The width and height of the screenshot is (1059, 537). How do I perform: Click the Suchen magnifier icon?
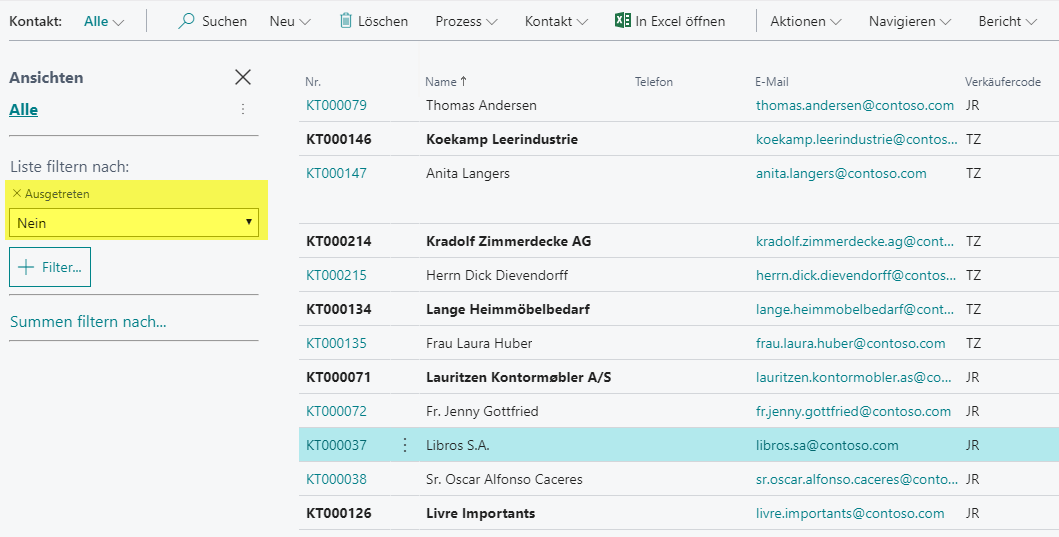click(186, 21)
